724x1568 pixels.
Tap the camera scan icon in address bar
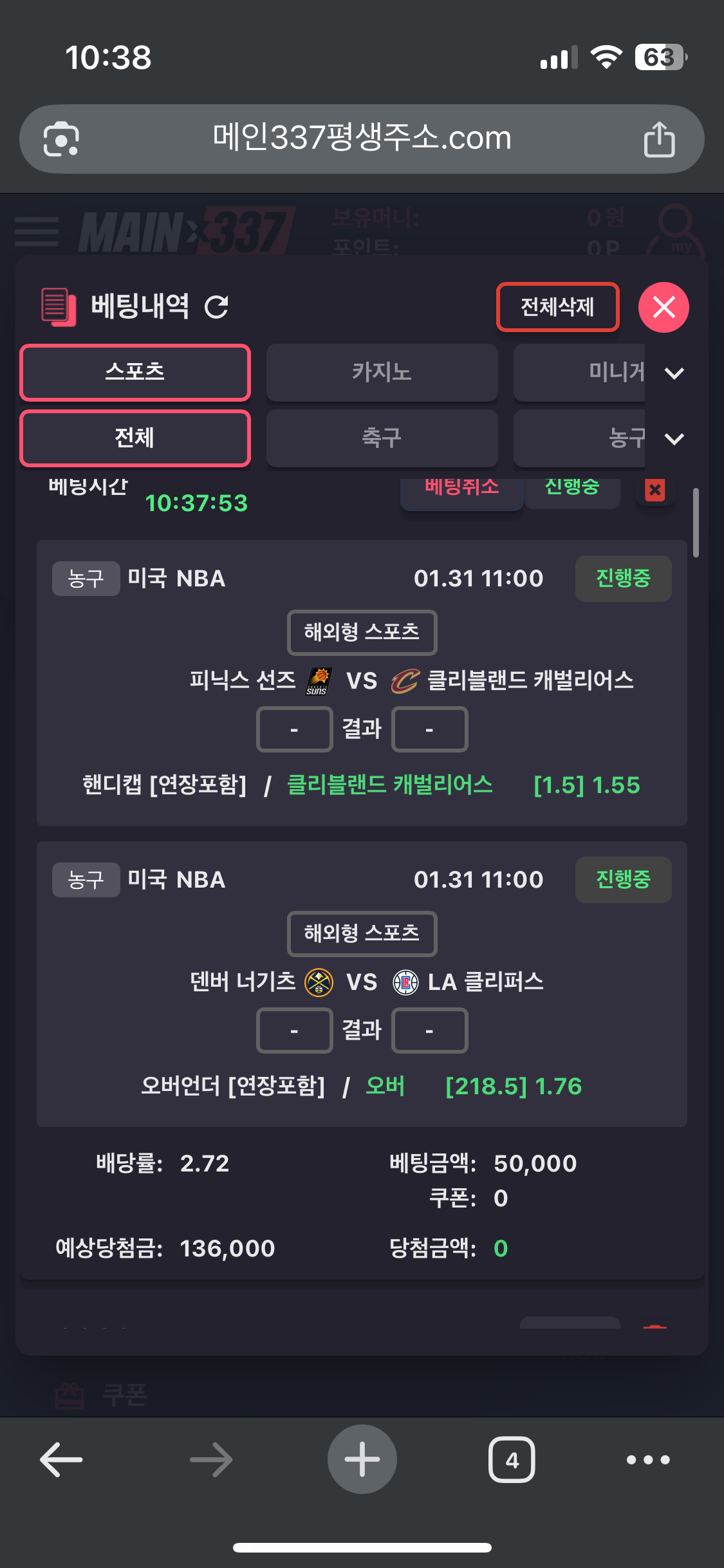(x=61, y=139)
